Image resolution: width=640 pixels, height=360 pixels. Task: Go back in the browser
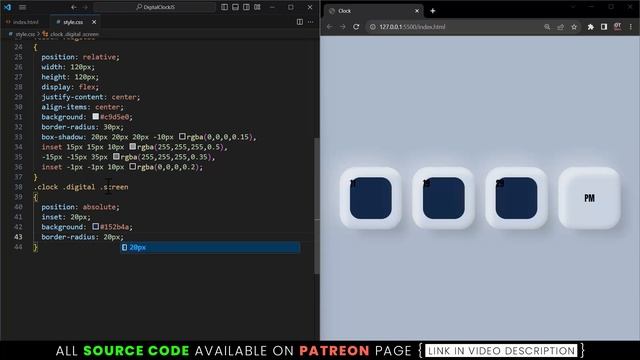[330, 27]
